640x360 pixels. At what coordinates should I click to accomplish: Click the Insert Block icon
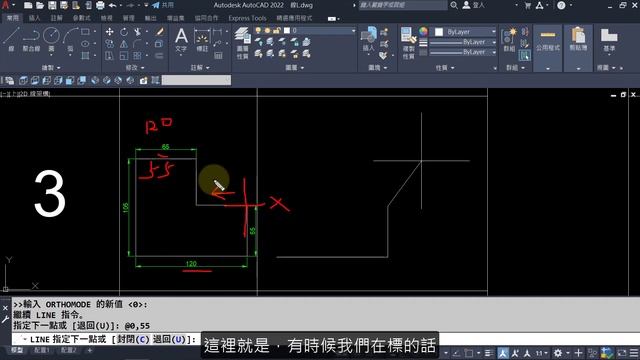point(369,39)
